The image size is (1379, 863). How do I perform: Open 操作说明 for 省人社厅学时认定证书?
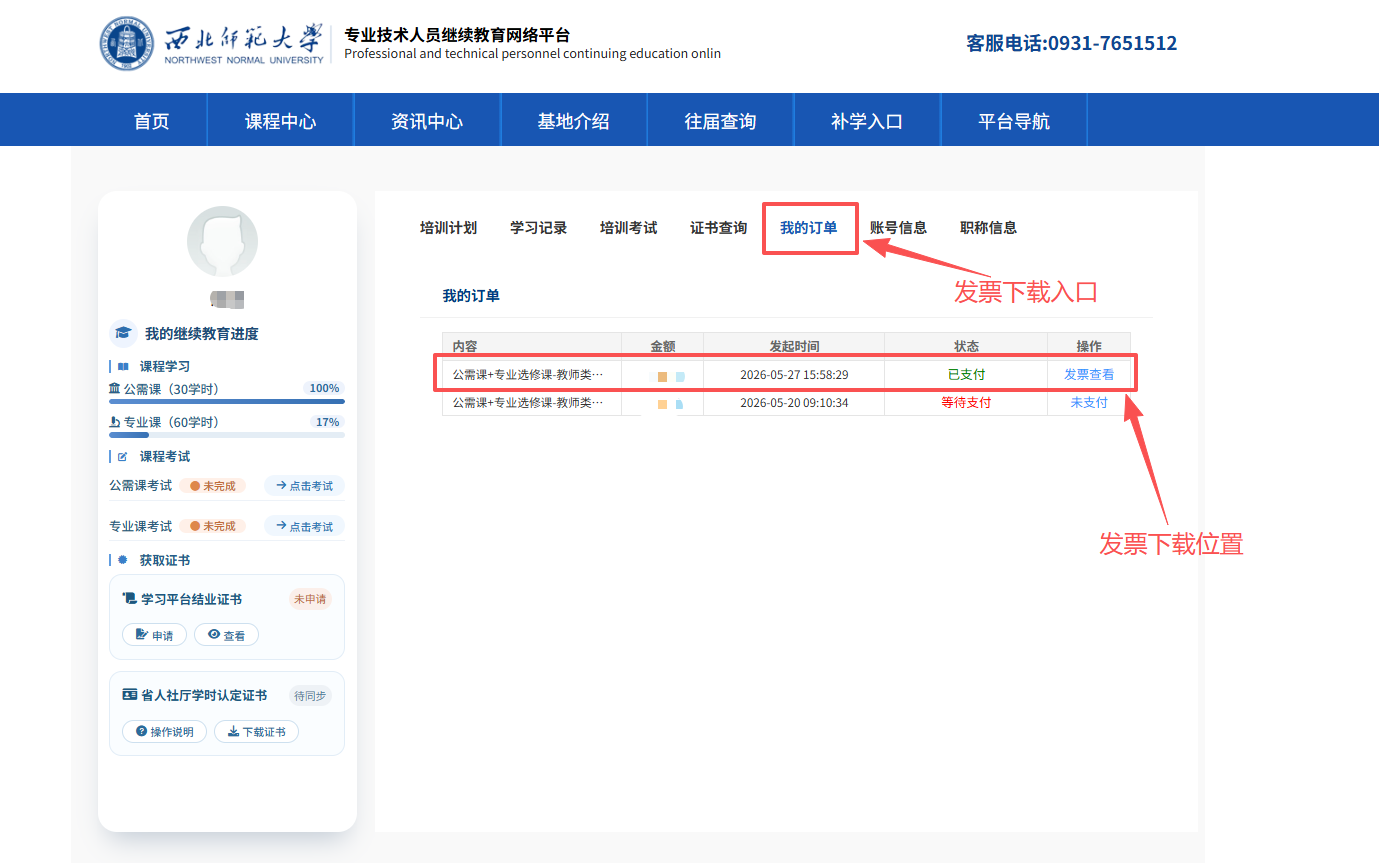pyautogui.click(x=164, y=731)
